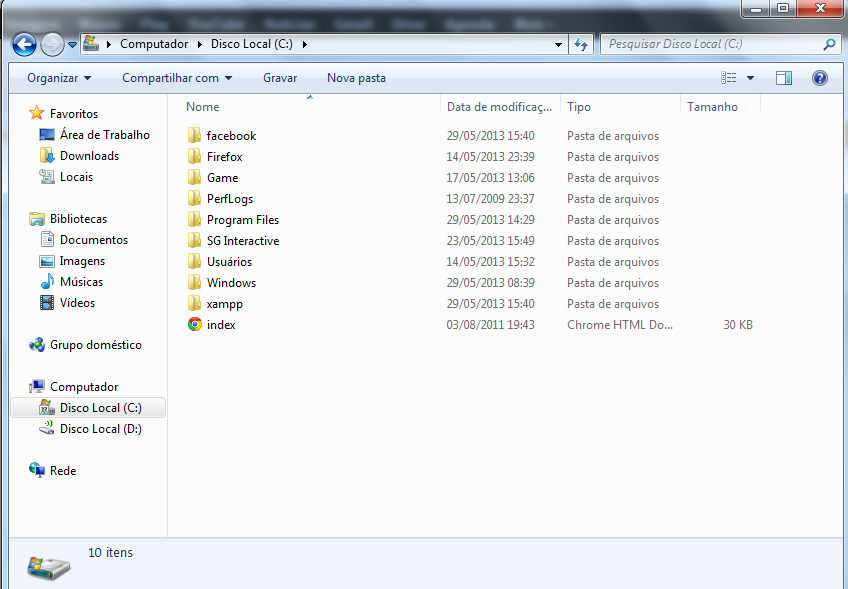Click the Forward navigation arrow button
This screenshot has width=848, height=589.
(52, 44)
